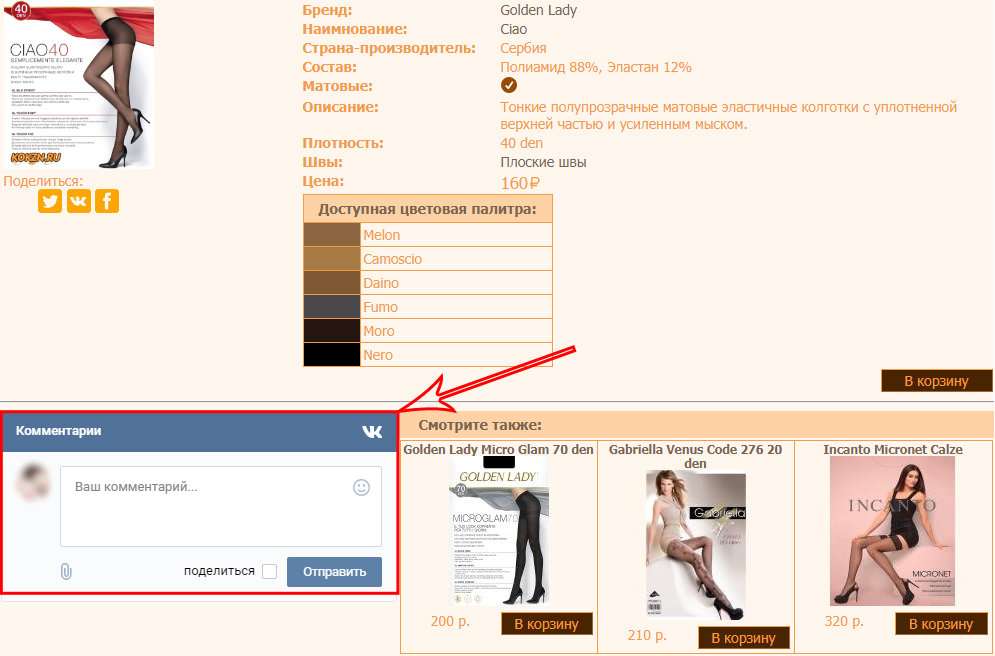The image size is (995, 656).
Task: Select the Camoscio color swatch
Action: [332, 259]
